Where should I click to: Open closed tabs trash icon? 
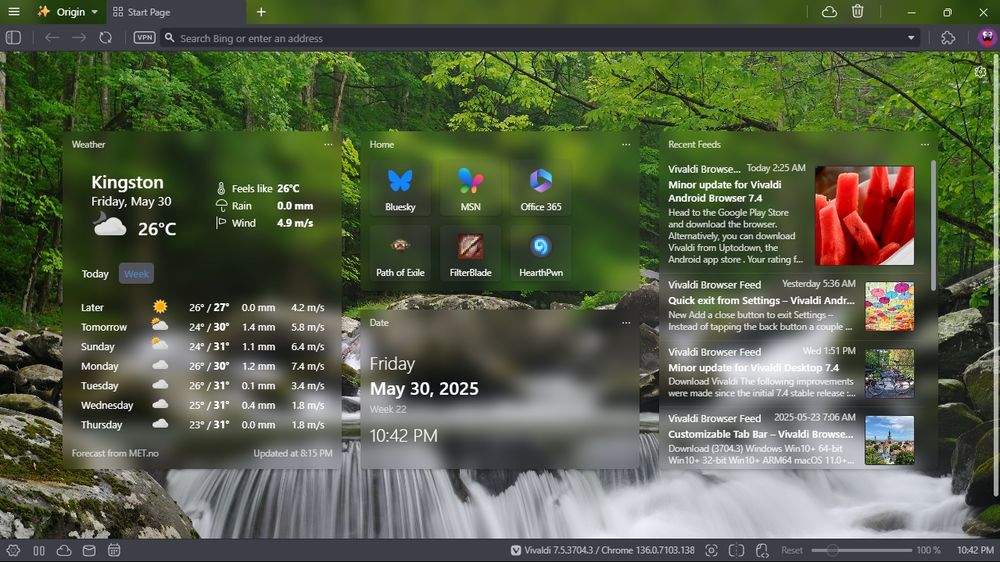(x=858, y=11)
